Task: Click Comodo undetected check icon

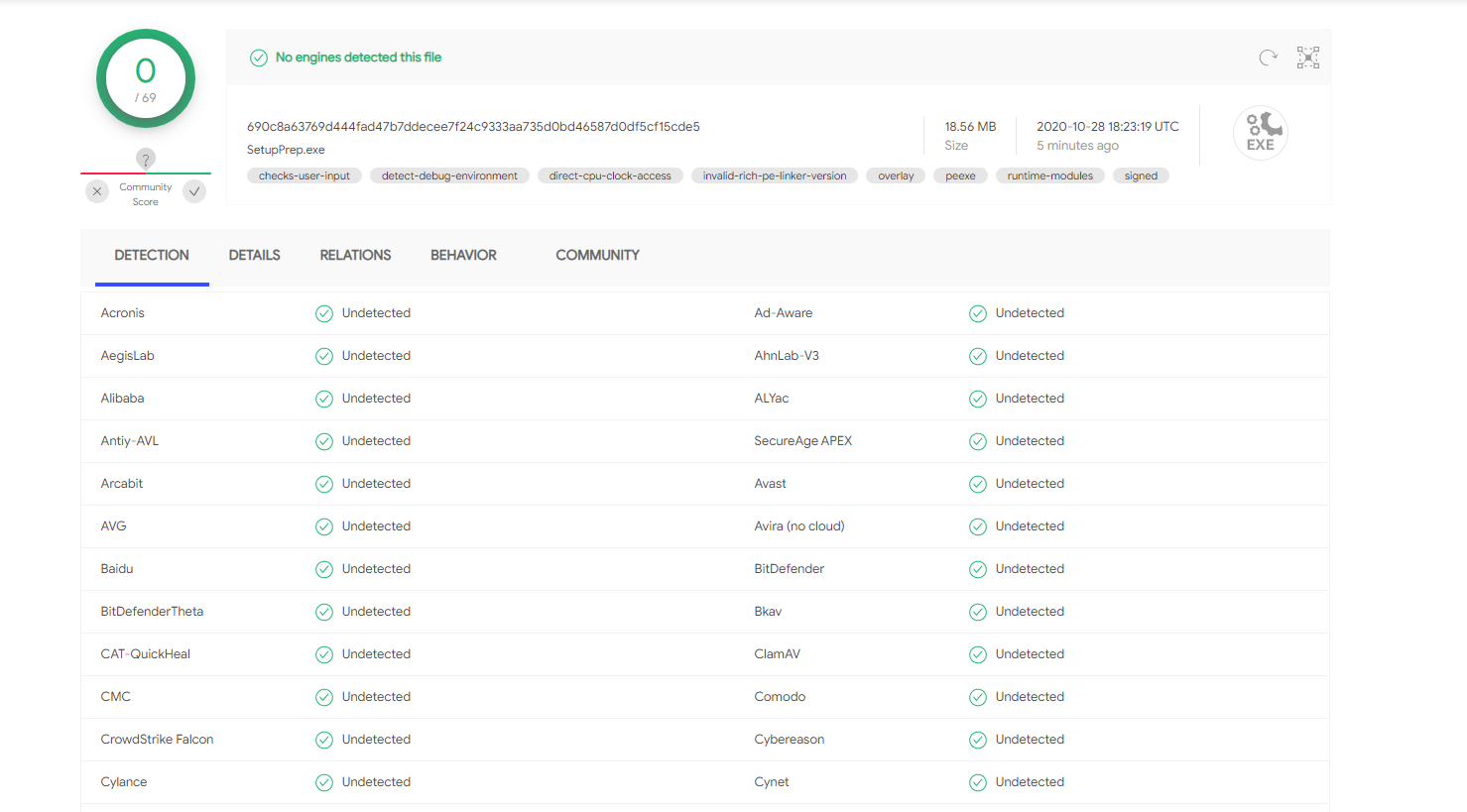Action: [978, 697]
